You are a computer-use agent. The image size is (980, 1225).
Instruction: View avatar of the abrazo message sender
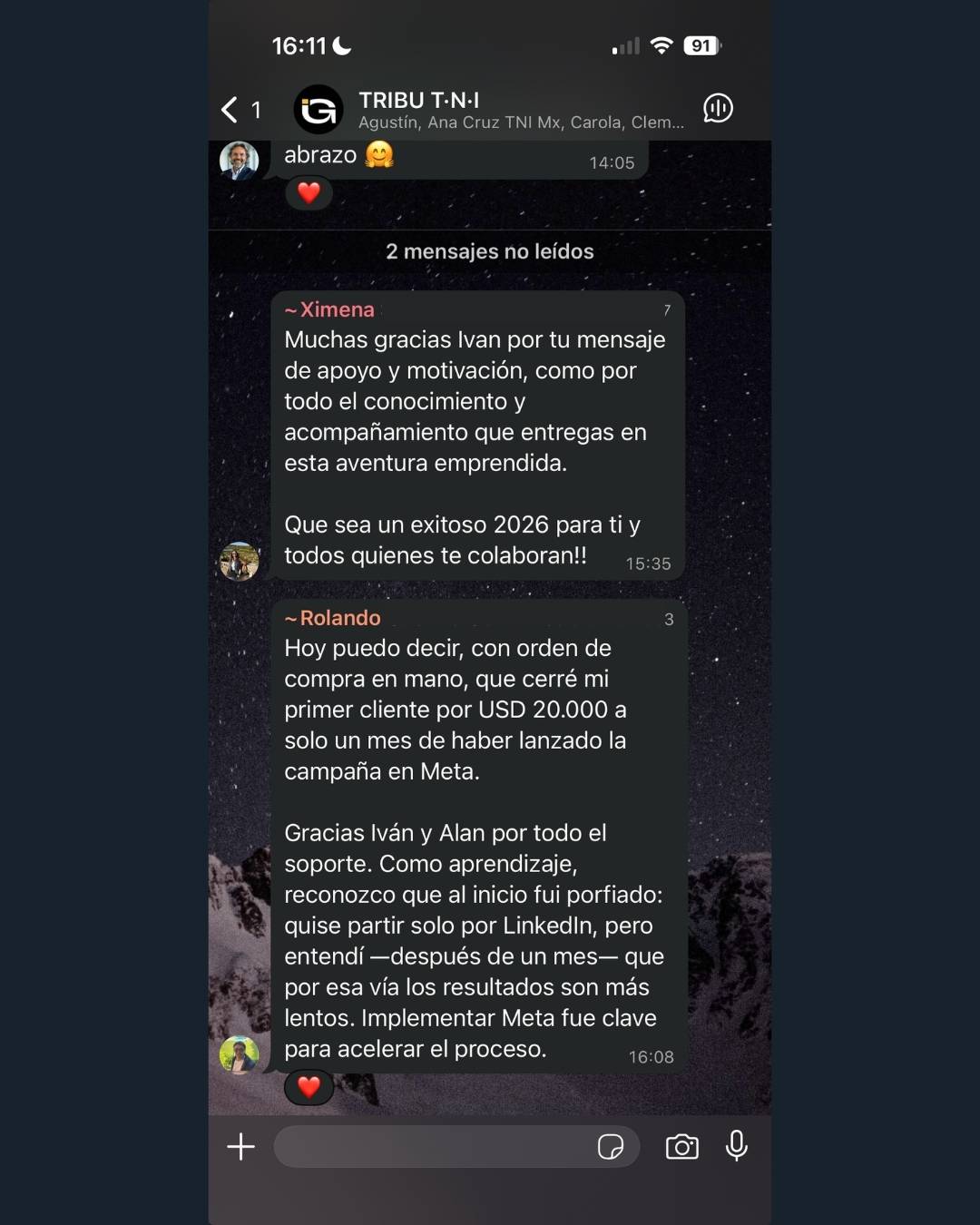(x=240, y=161)
